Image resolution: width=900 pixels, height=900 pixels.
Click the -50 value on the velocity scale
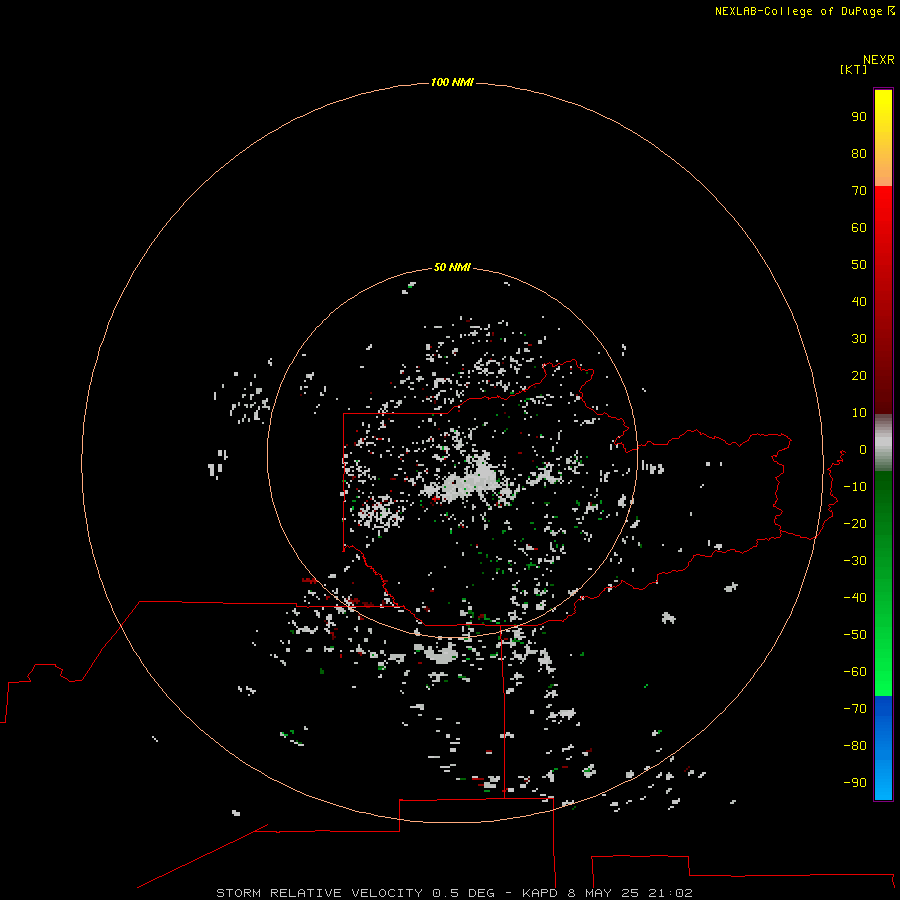[x=855, y=635]
